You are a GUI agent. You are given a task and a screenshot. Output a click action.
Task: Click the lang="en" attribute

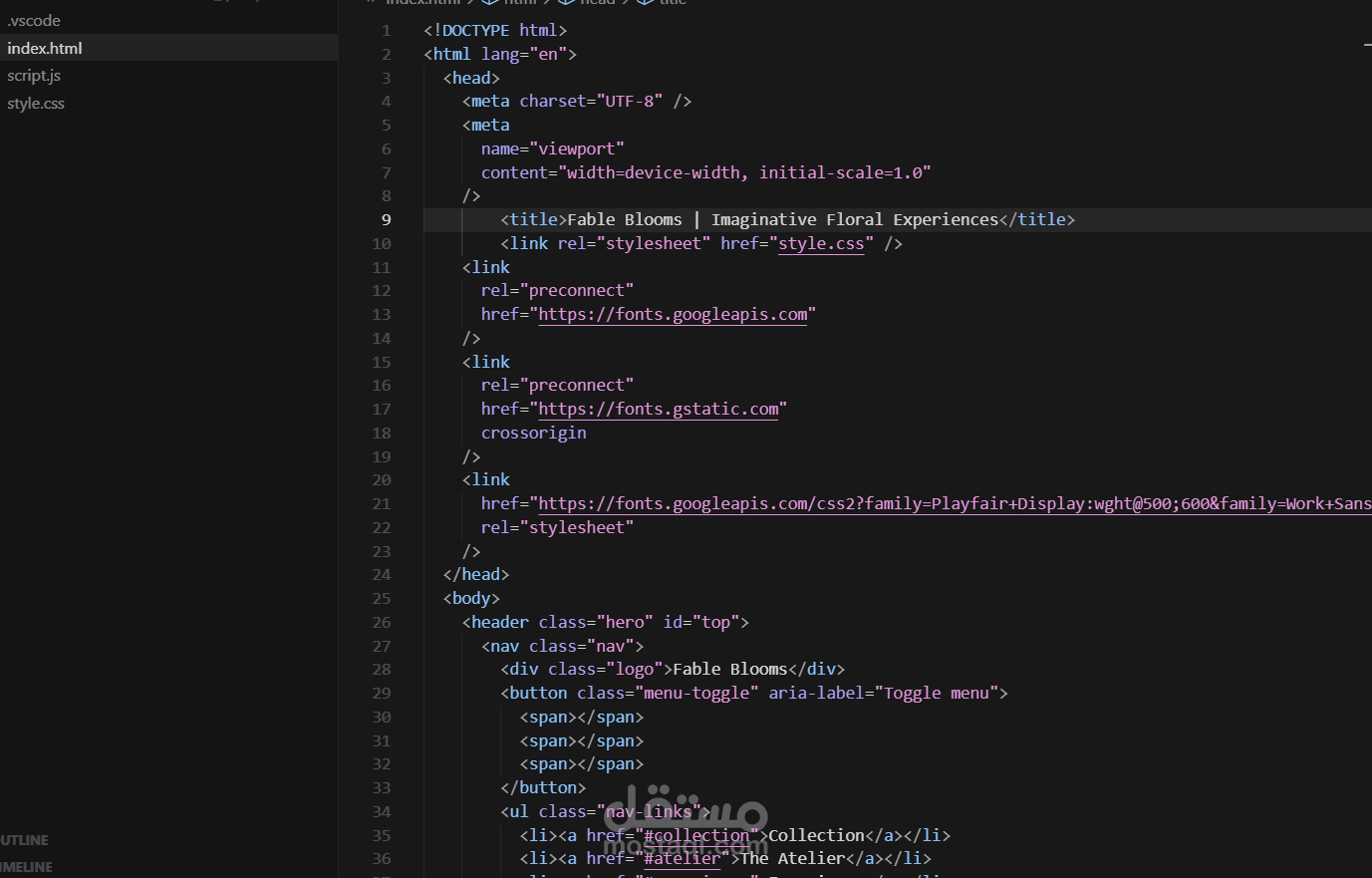tap(524, 54)
